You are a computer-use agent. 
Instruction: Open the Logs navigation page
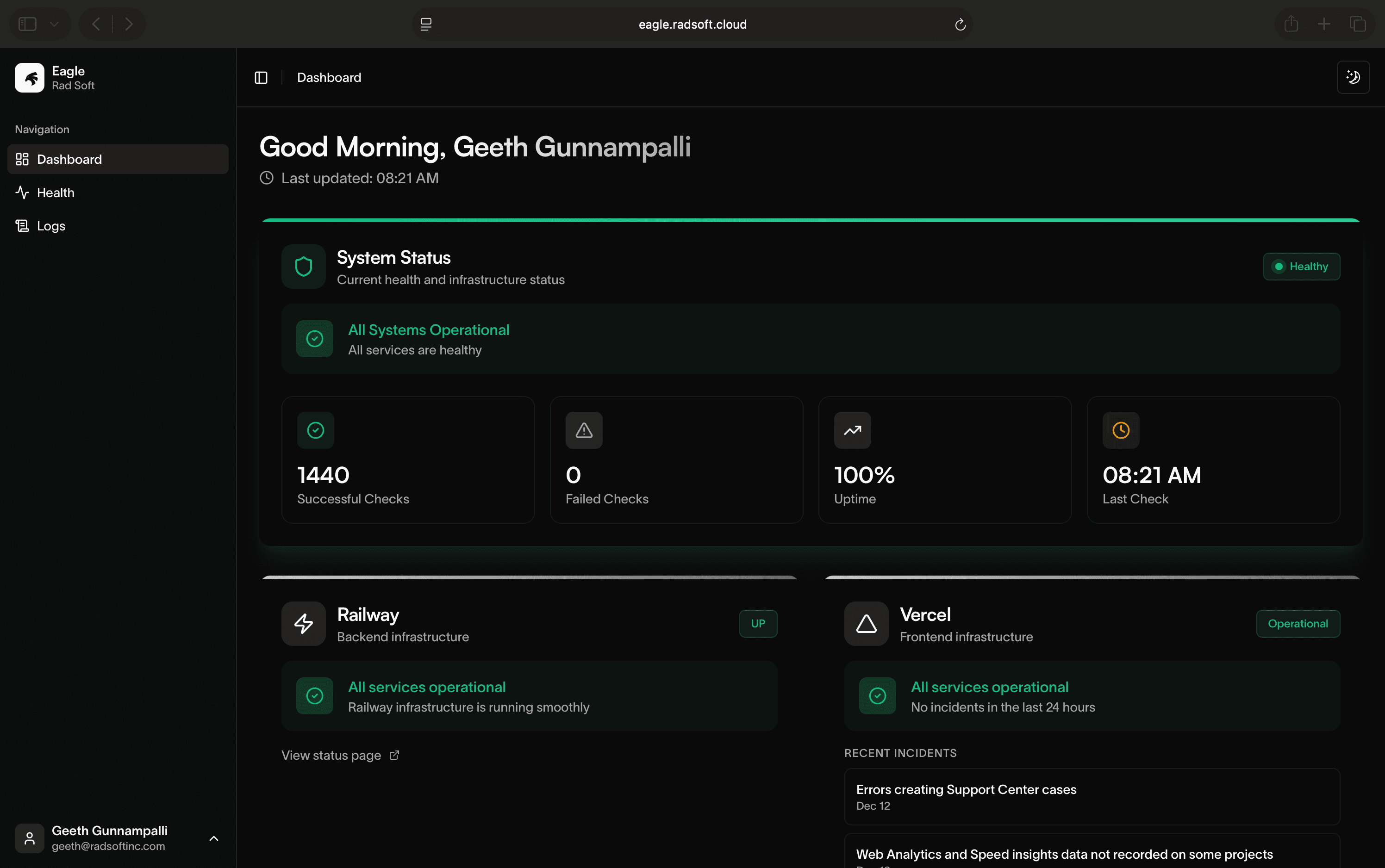point(50,226)
